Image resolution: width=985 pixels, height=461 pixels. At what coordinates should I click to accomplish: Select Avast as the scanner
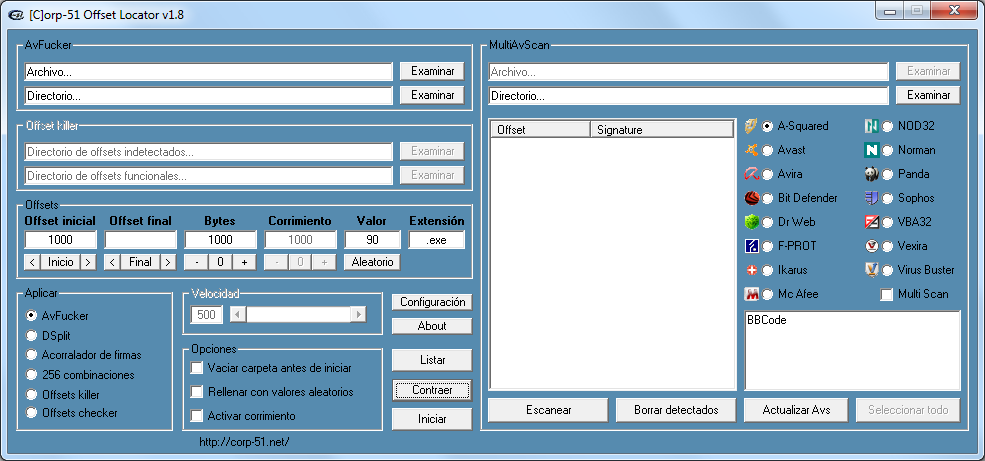(x=767, y=150)
